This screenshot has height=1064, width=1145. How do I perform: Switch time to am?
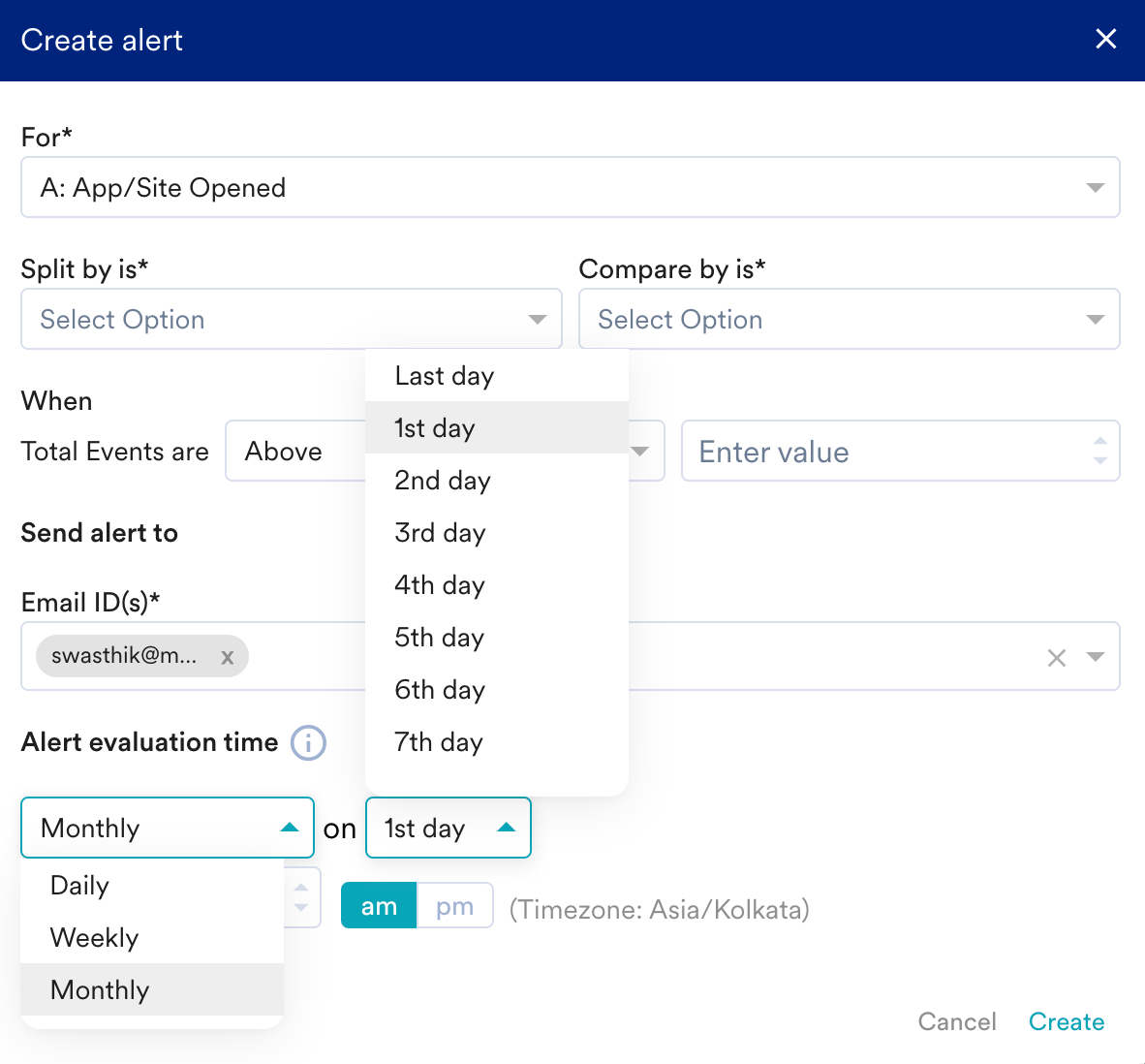[x=379, y=905]
